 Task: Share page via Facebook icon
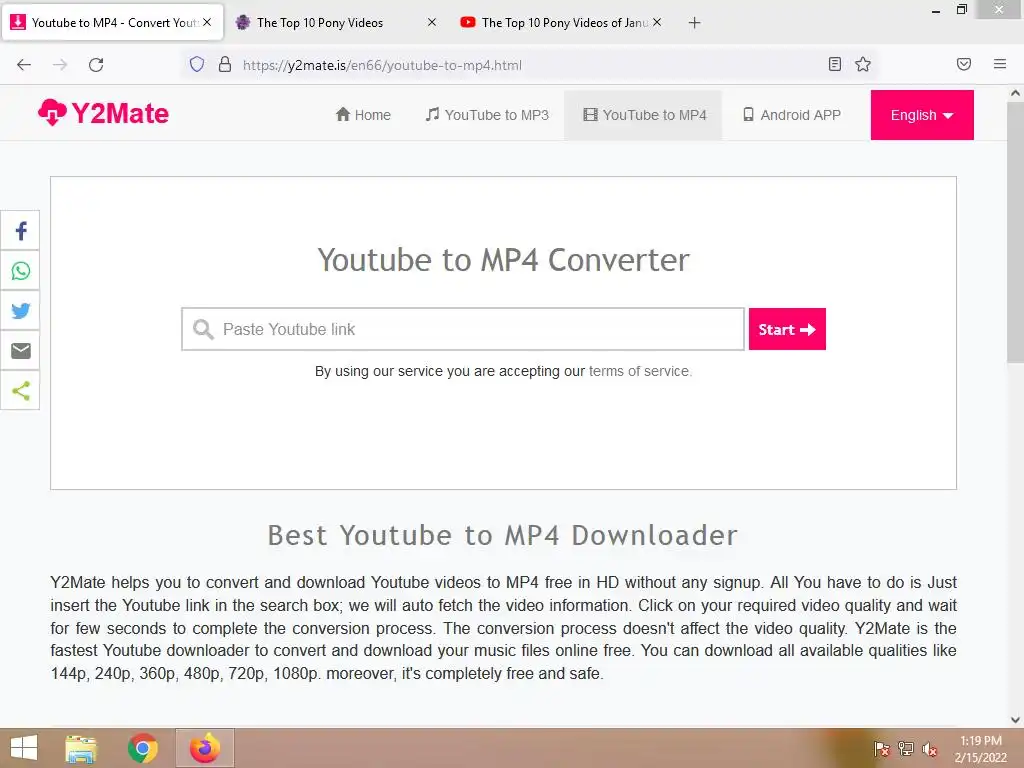point(20,231)
